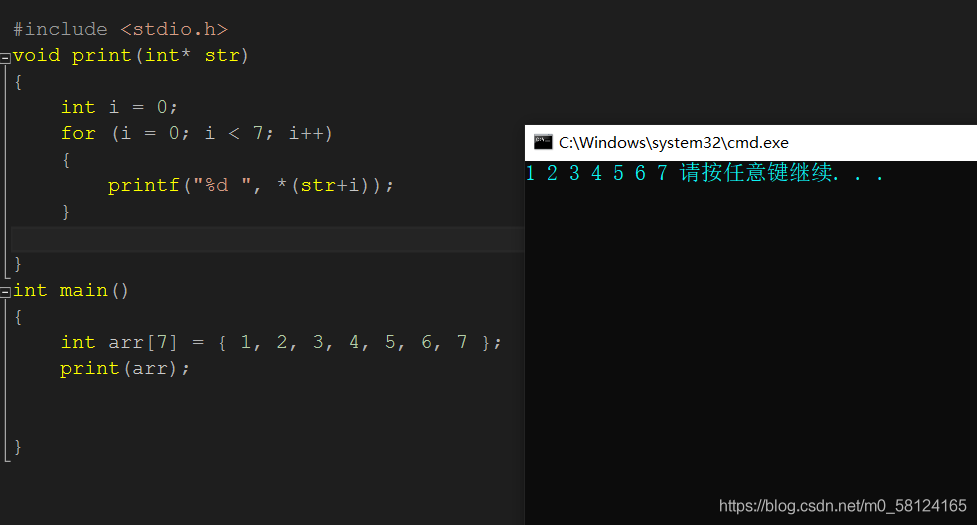Click 'void print(int* str)' function signature

[131, 55]
